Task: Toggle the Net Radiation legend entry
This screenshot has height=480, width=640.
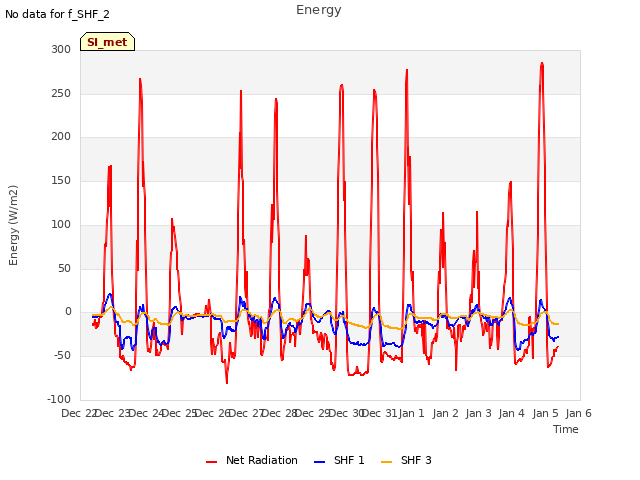Action: point(252,460)
